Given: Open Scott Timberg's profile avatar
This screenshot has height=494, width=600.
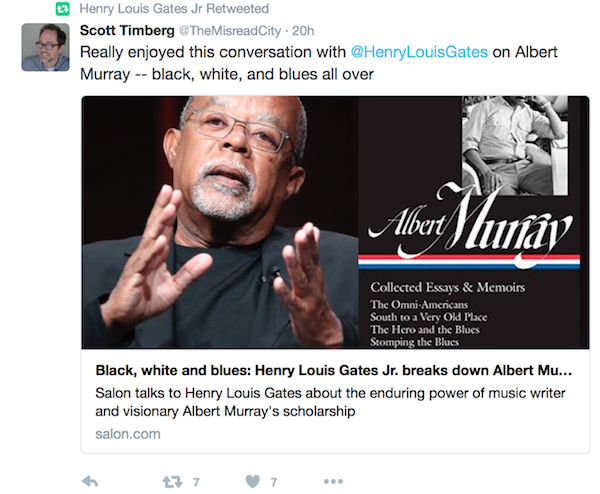Looking at the screenshot, I should 46,47.
